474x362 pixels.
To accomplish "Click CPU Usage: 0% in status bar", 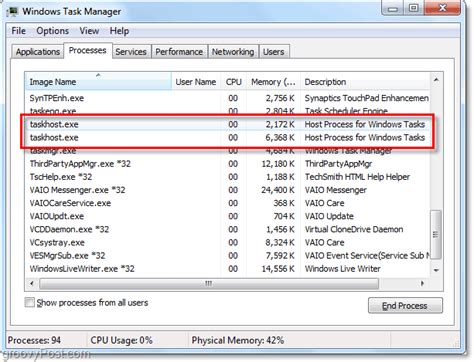I will coord(121,340).
